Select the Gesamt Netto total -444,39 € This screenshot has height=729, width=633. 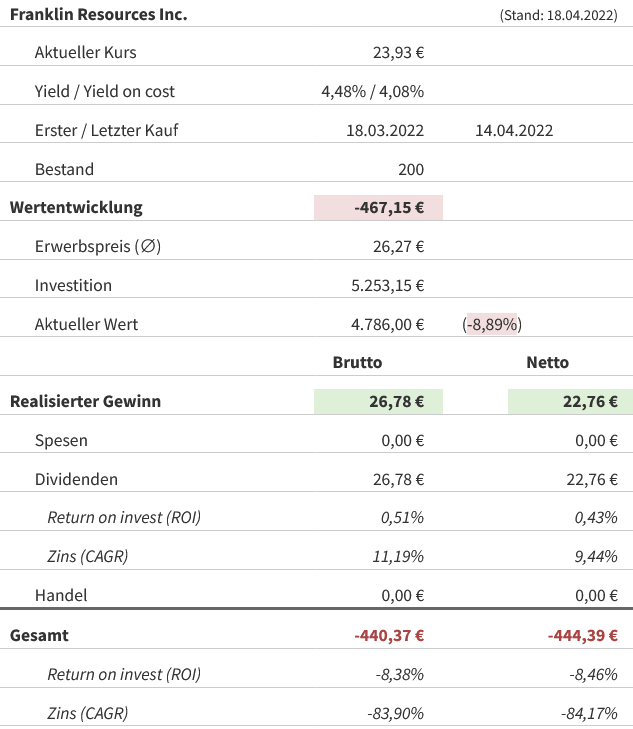583,635
